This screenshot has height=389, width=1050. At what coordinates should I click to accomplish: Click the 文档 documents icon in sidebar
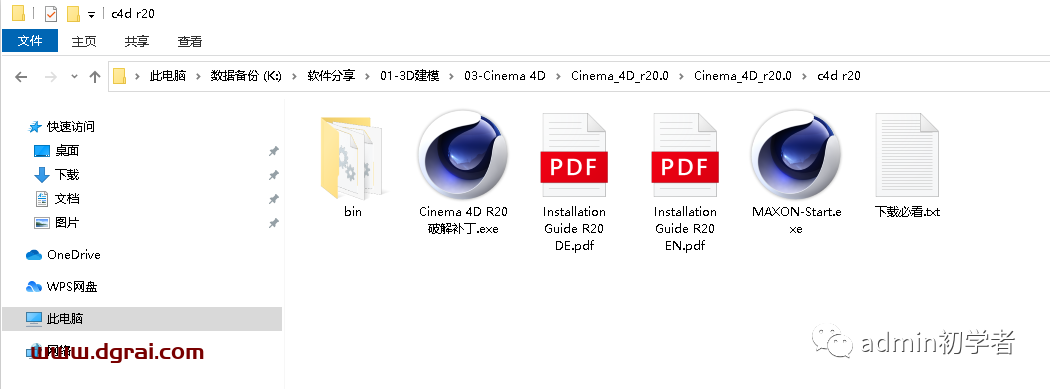pyautogui.click(x=42, y=199)
